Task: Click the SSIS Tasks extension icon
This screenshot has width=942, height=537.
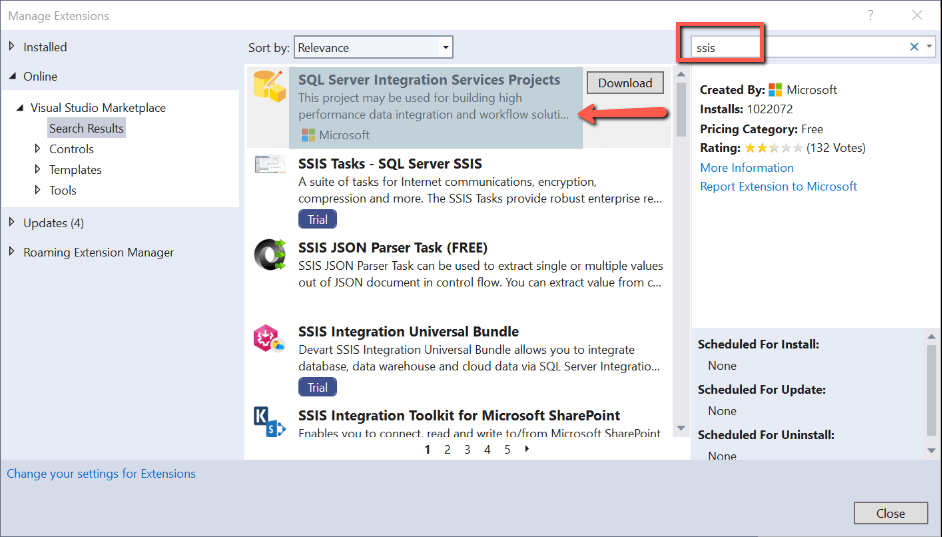Action: pyautogui.click(x=270, y=165)
